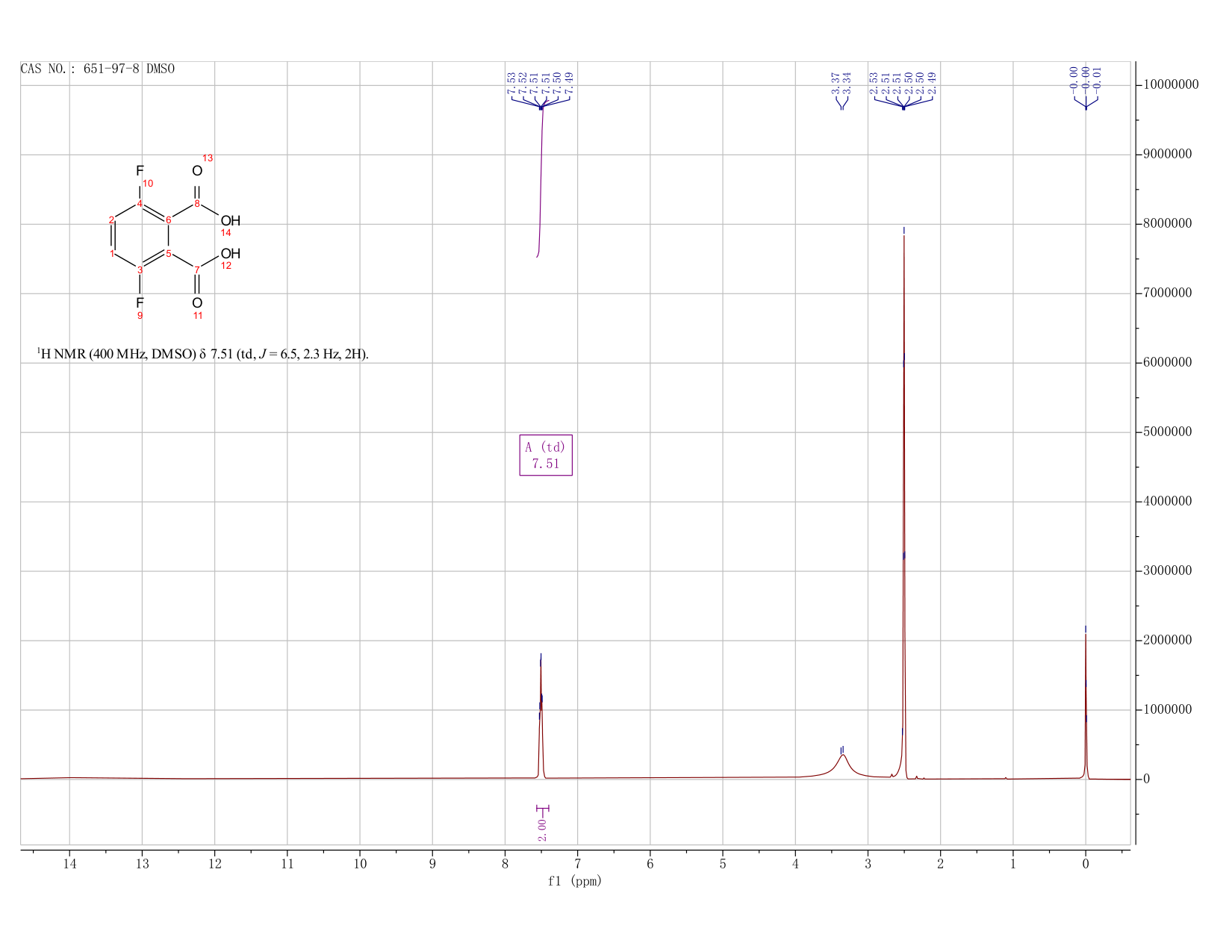Click the f1 (ppm) axis label
The image size is (1232, 952).
pos(575,881)
